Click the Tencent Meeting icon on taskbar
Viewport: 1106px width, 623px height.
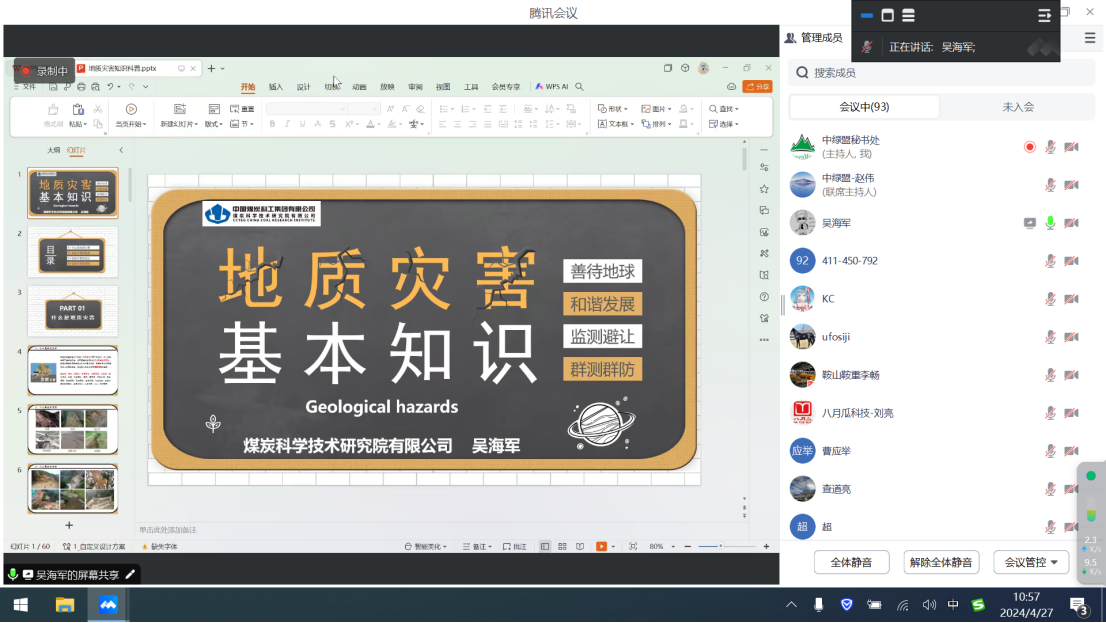click(108, 605)
